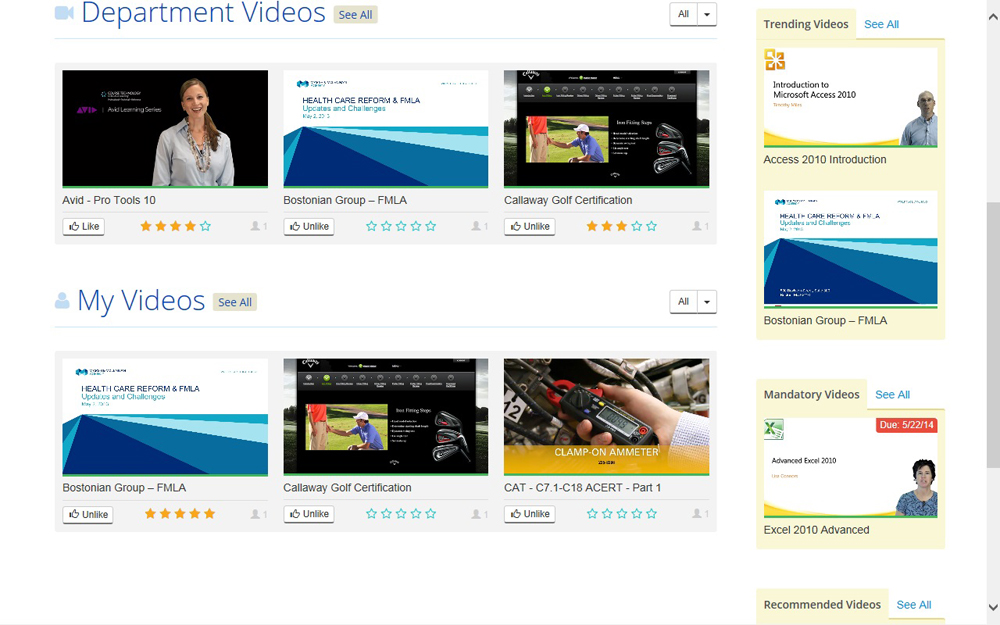This screenshot has width=1000, height=625.
Task: Select the Recommended Videos tab
Action: [x=822, y=605]
